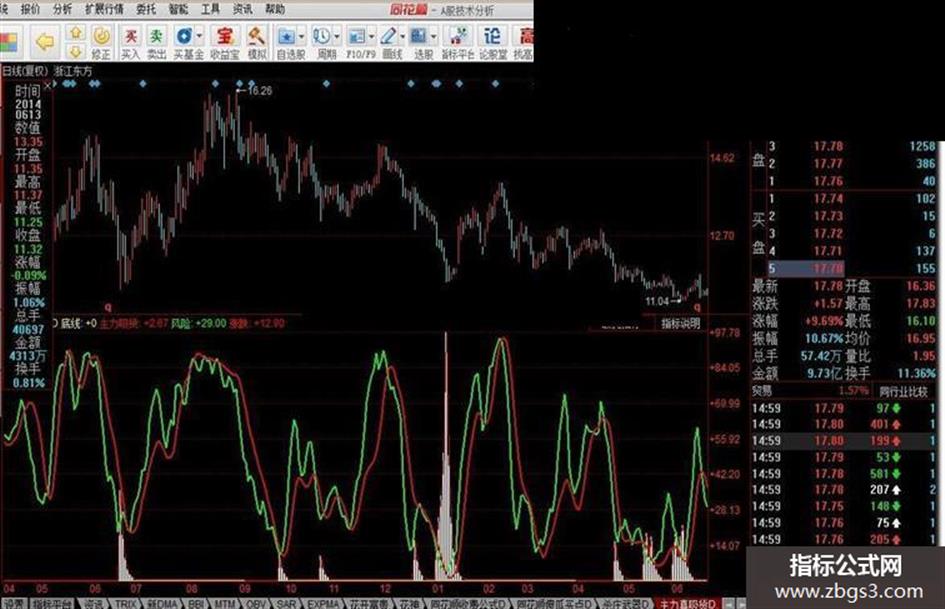Viewport: 945px width, 609px height.
Task: Open the 资讯 menu in menu bar
Action: tap(242, 9)
